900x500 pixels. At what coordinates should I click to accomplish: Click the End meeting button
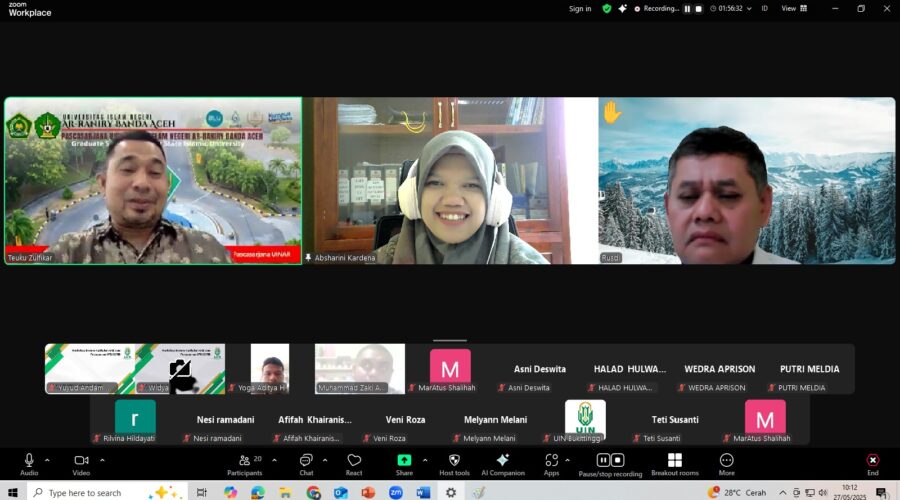(x=872, y=463)
